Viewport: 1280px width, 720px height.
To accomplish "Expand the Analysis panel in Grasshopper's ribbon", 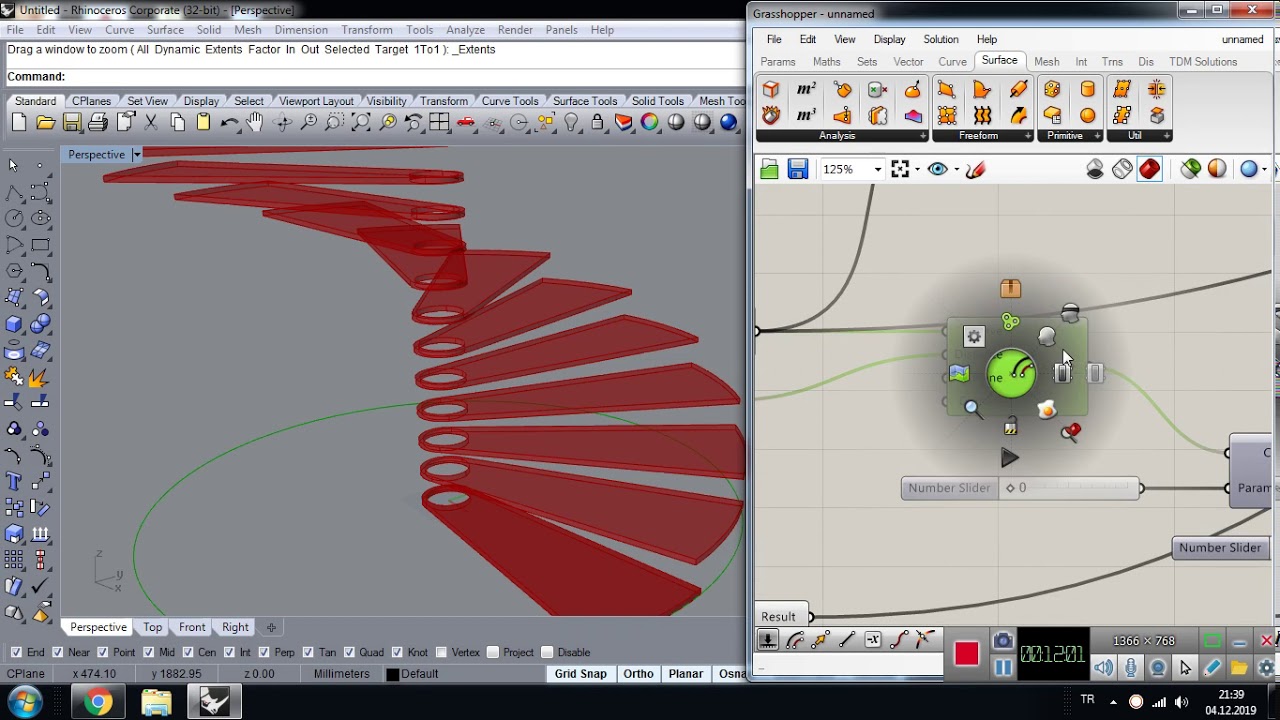I will (x=922, y=136).
